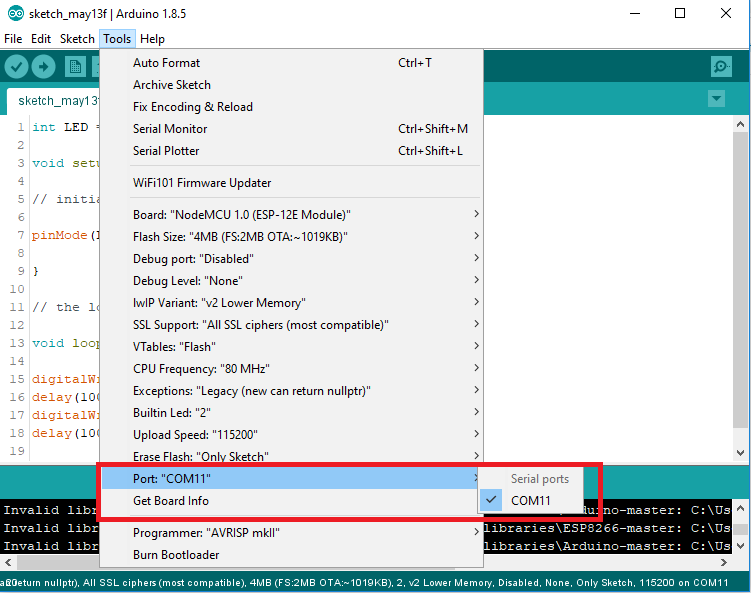Click editor vertical scrollbar up arrow
This screenshot has height=593, width=751.
click(740, 124)
